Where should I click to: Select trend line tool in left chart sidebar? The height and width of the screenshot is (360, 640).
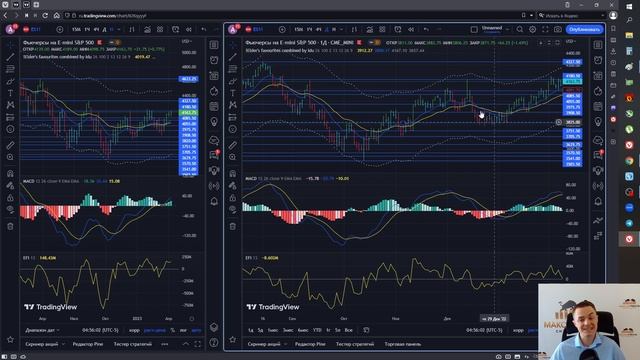coord(10,57)
